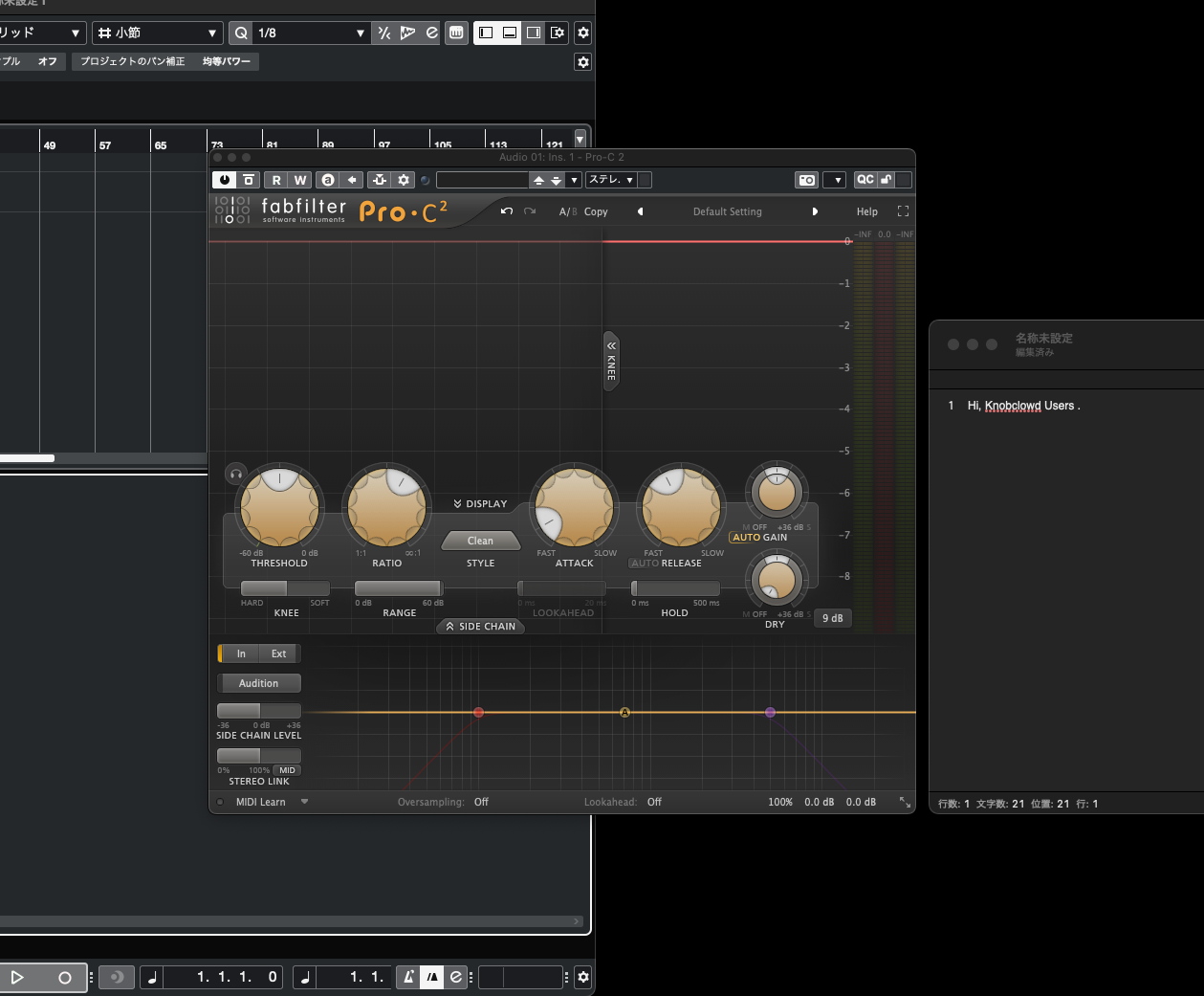The width and height of the screenshot is (1204, 996).
Task: Toggle Cubase left zone visibility
Action: pos(486,33)
